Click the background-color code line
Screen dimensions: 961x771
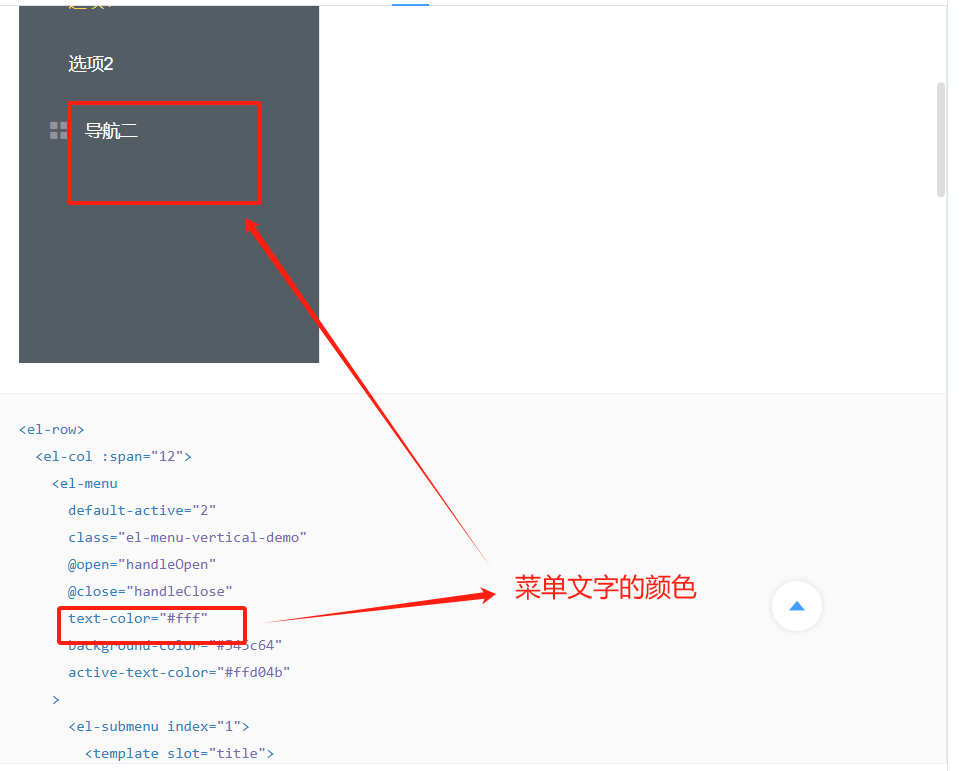tap(177, 644)
